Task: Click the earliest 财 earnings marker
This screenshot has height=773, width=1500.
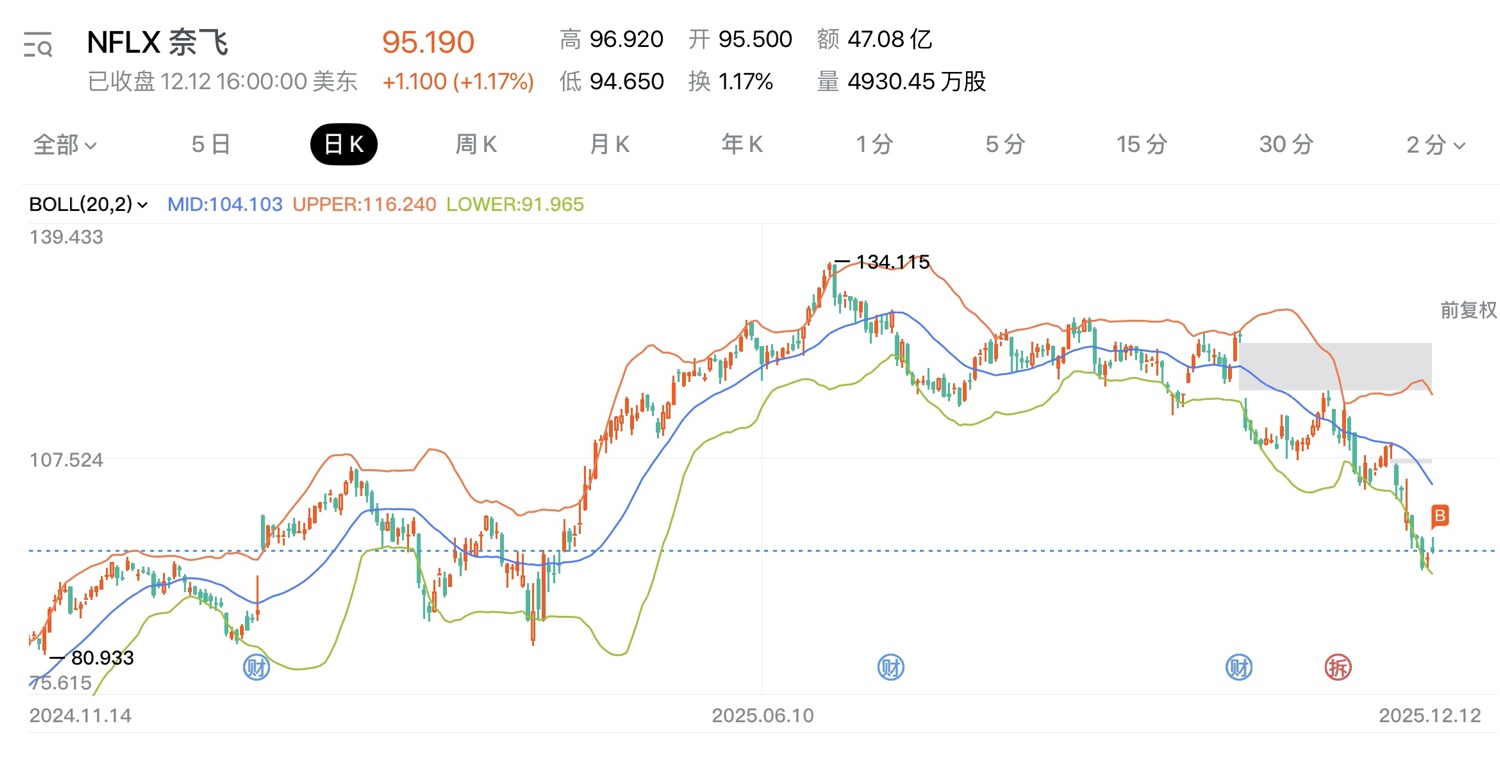Action: click(x=257, y=667)
